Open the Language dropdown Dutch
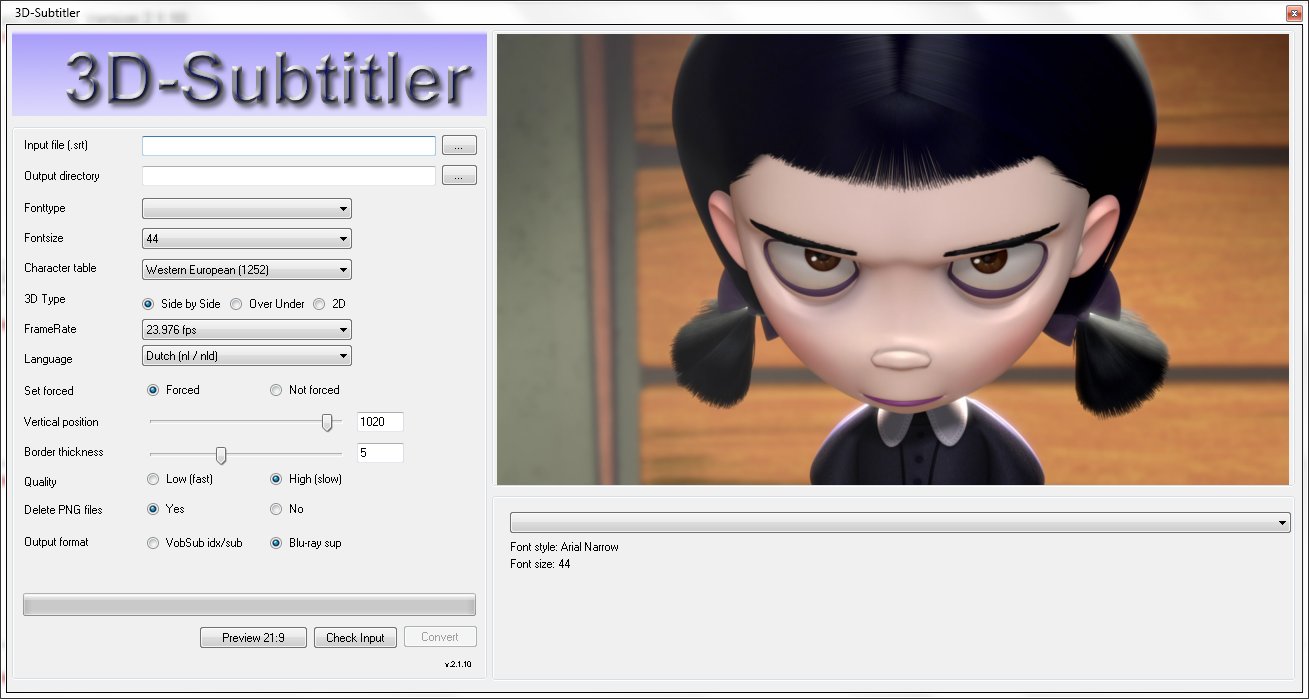The width and height of the screenshot is (1309, 699). tap(247, 356)
